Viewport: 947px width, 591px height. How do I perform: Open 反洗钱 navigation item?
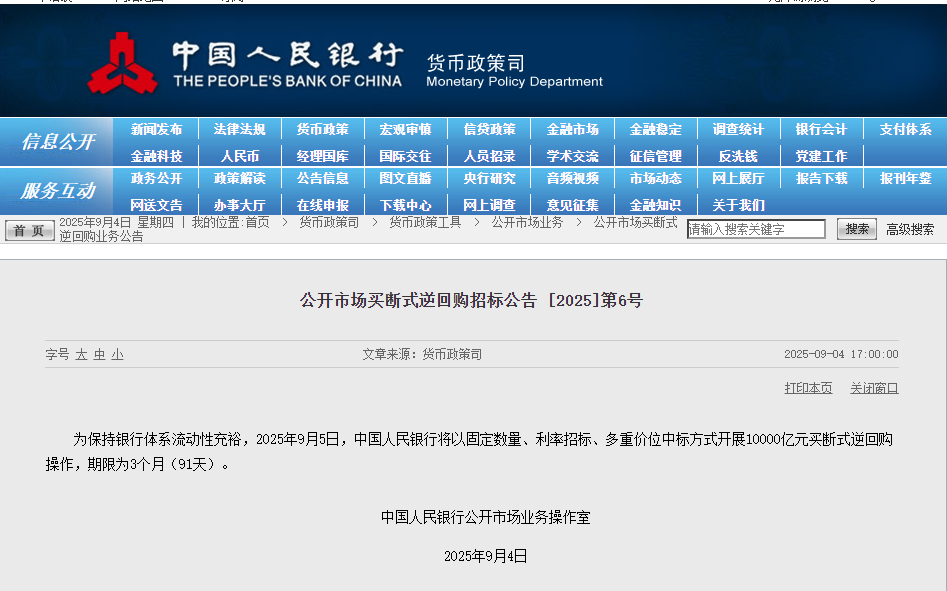pyautogui.click(x=738, y=156)
